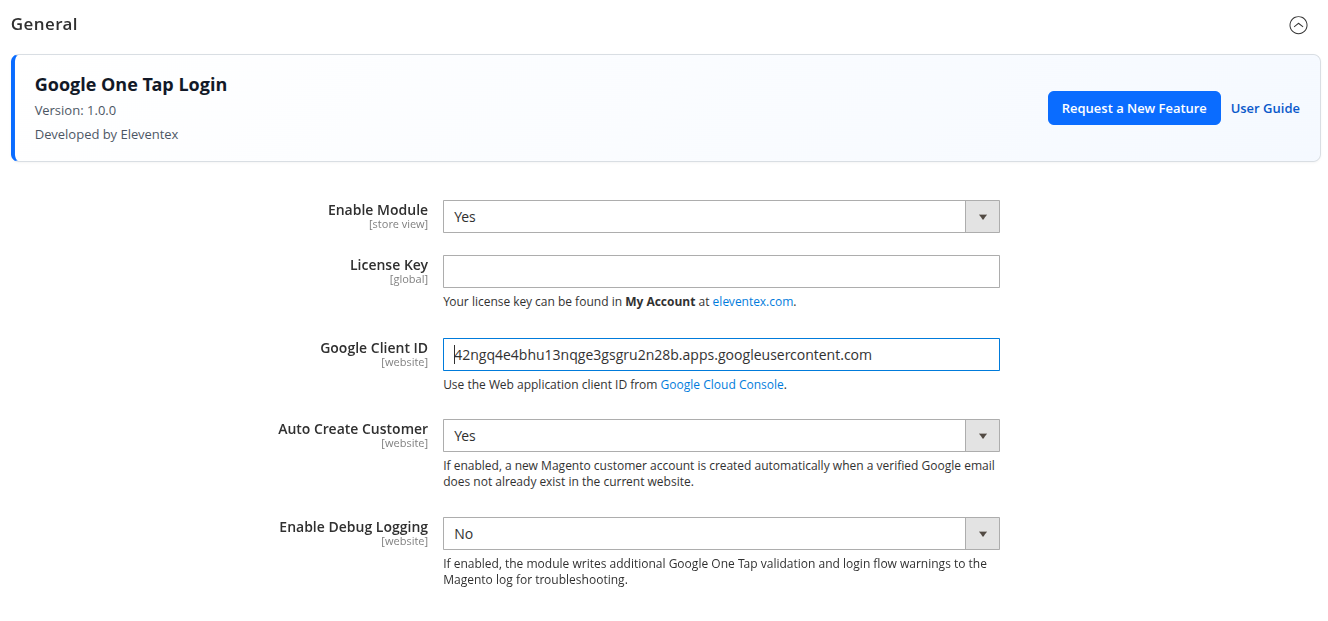
Task: Click the Google Client ID field label
Action: [373, 348]
